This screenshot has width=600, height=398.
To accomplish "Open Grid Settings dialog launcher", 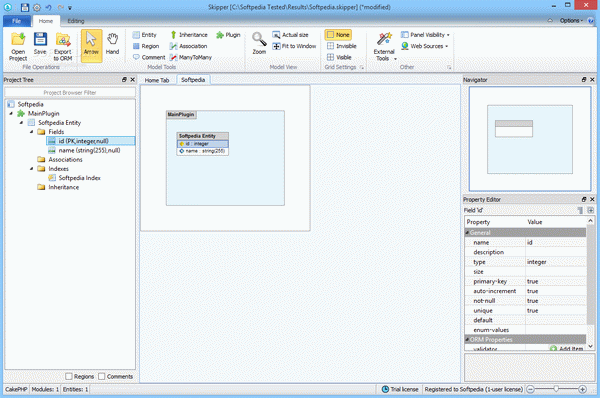I will pos(362,67).
